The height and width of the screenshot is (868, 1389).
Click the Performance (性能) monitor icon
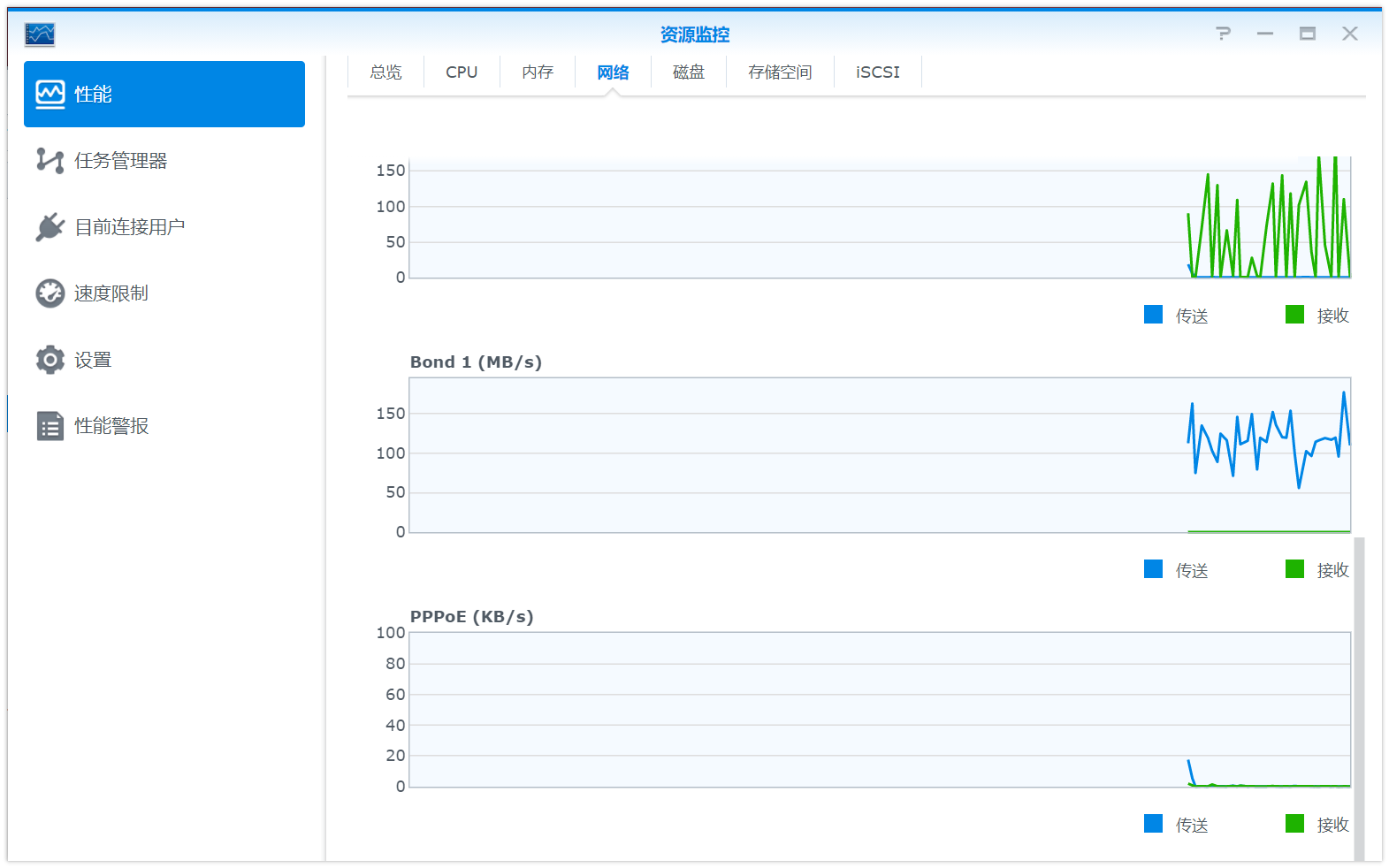coord(50,94)
